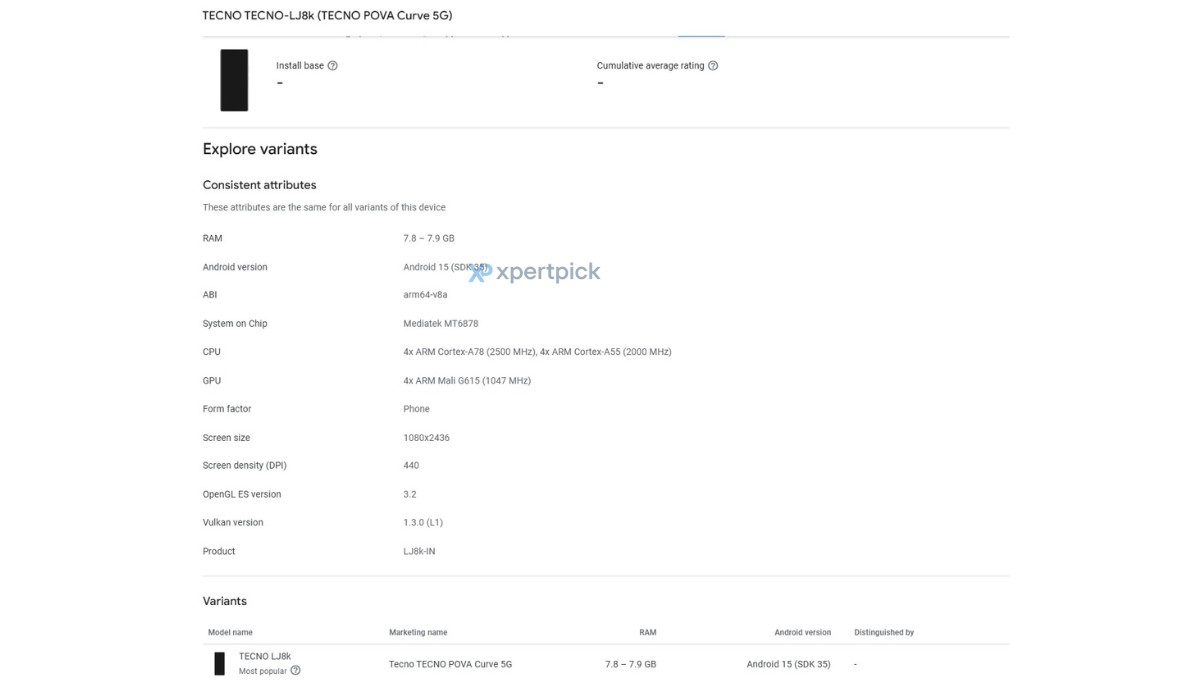Select the Mediatek MT6878 system on chip value

click(441, 324)
